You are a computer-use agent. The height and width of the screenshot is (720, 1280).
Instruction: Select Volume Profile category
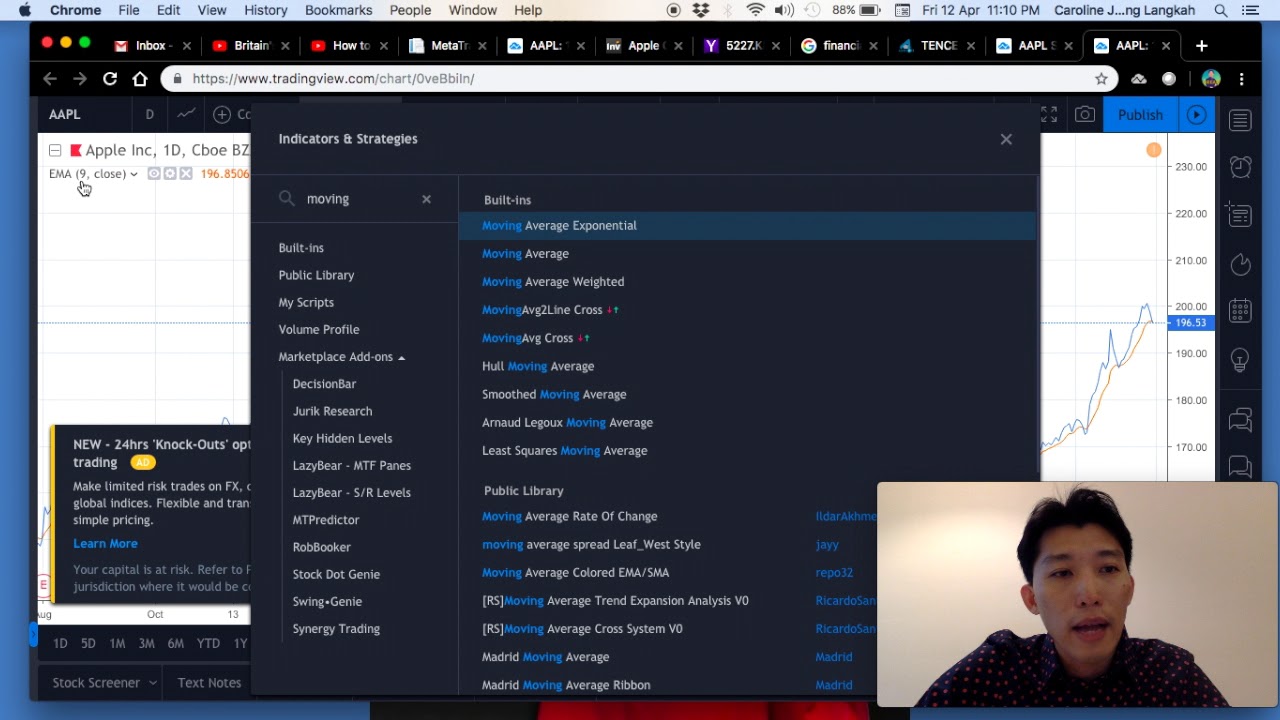(319, 329)
